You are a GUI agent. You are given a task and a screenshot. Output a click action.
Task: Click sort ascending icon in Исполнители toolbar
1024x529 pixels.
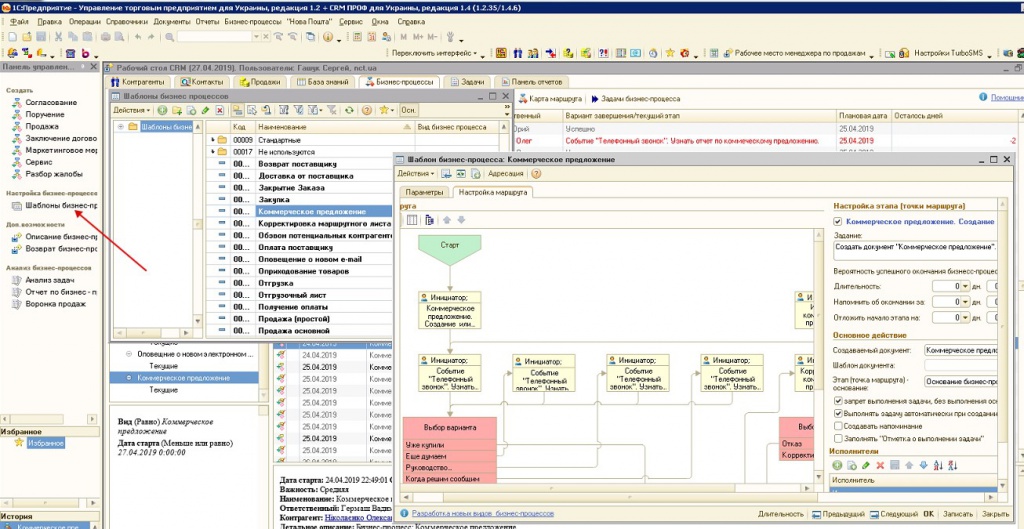point(938,465)
